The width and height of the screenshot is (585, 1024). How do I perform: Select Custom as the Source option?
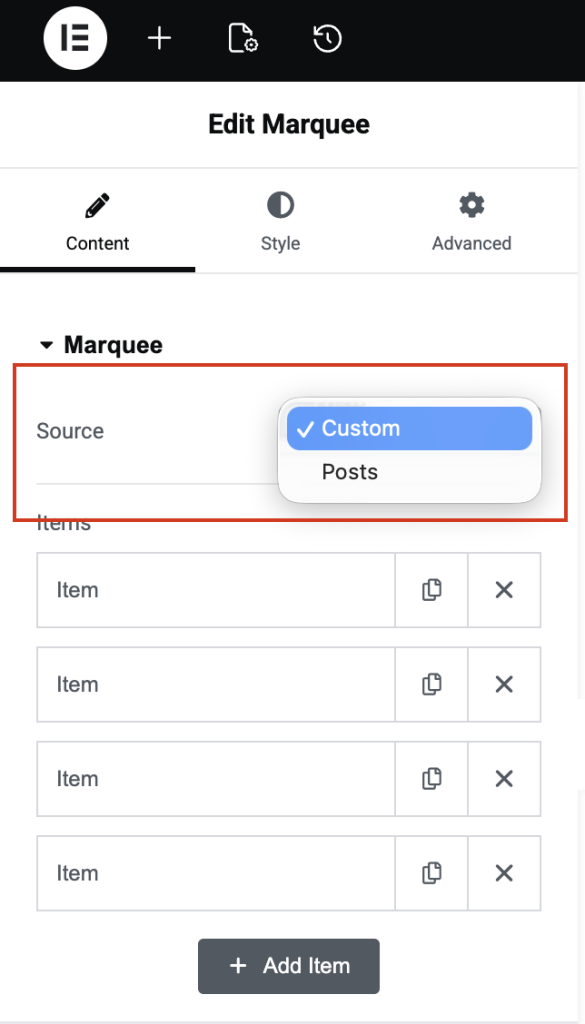click(x=409, y=428)
